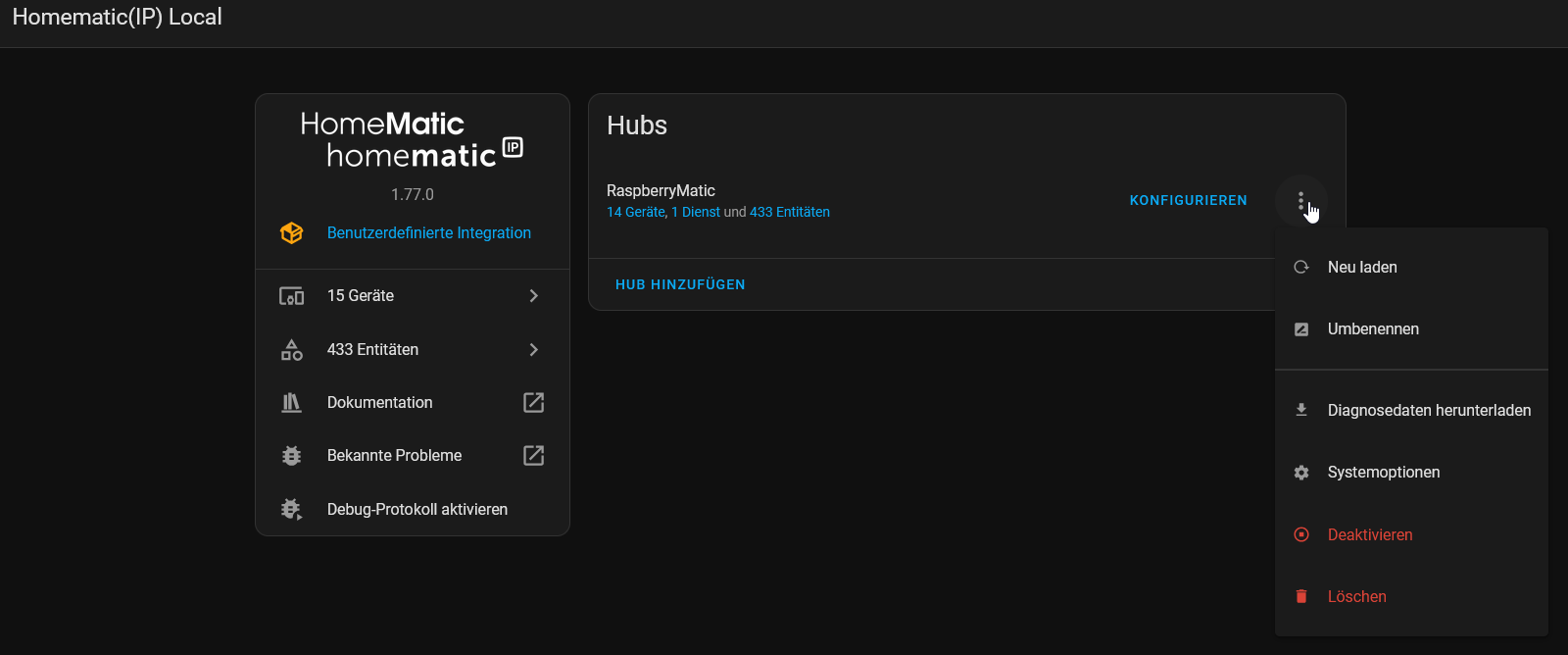
Task: Open the three-dot menu for RaspberryMatic
Action: [1300, 200]
